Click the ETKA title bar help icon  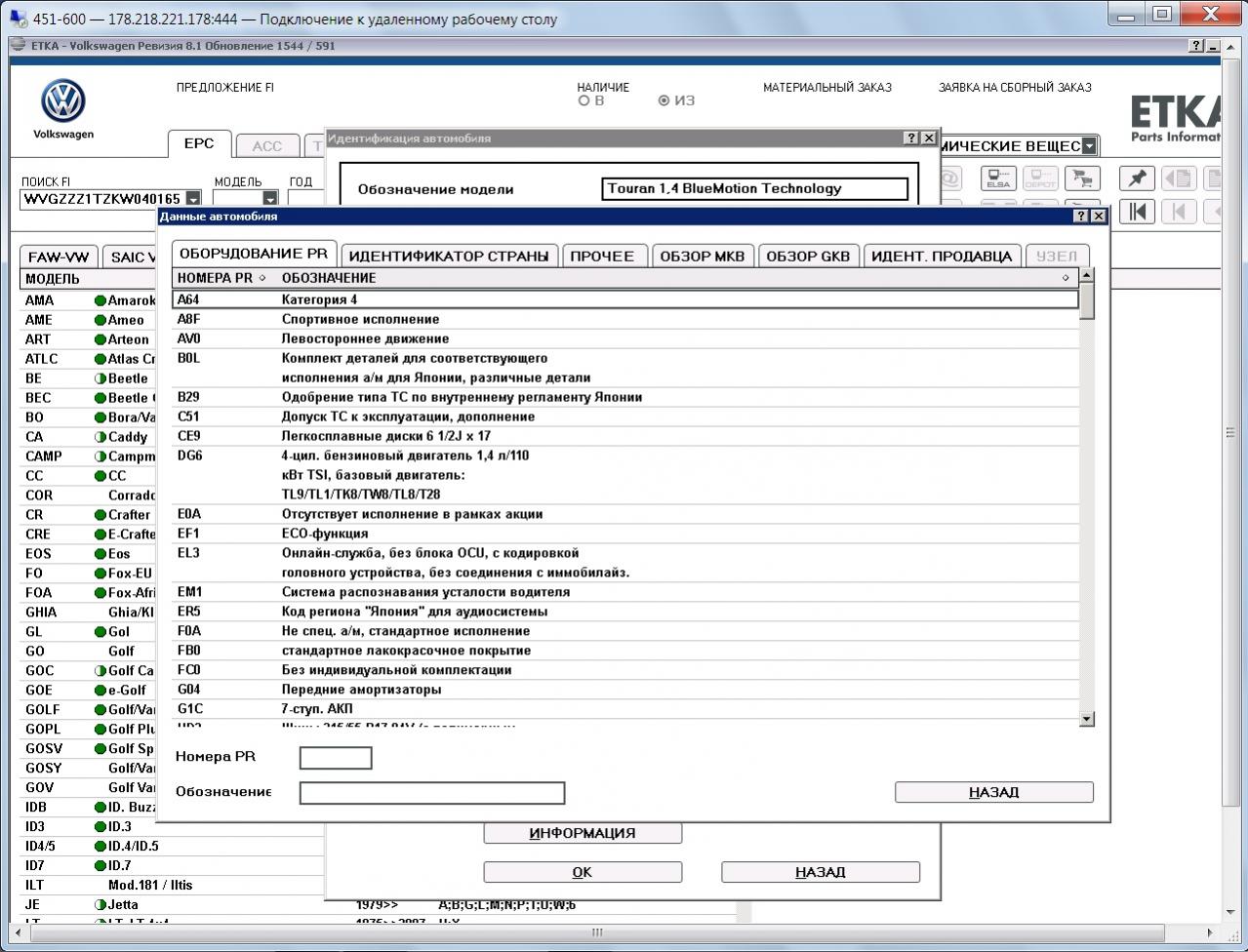click(1197, 46)
